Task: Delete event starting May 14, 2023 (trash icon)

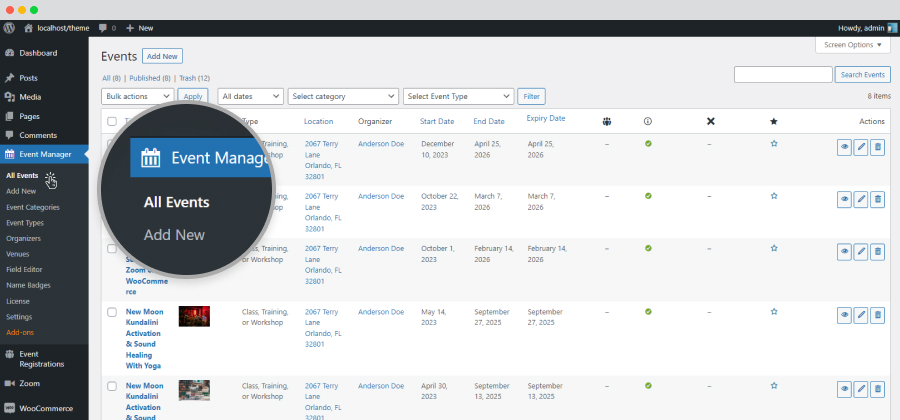Action: [x=878, y=315]
